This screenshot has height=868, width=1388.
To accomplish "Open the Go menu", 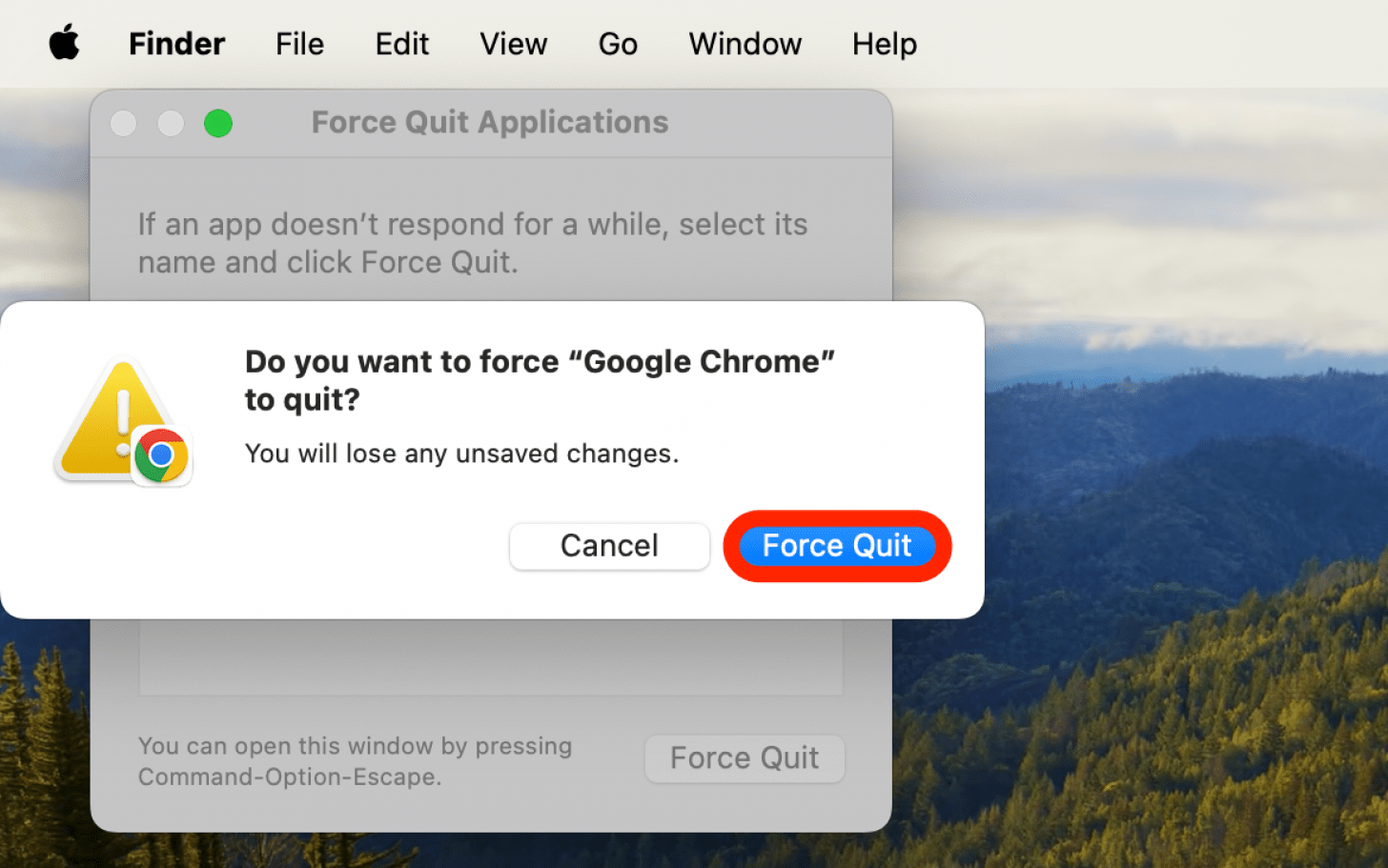I will [x=618, y=43].
